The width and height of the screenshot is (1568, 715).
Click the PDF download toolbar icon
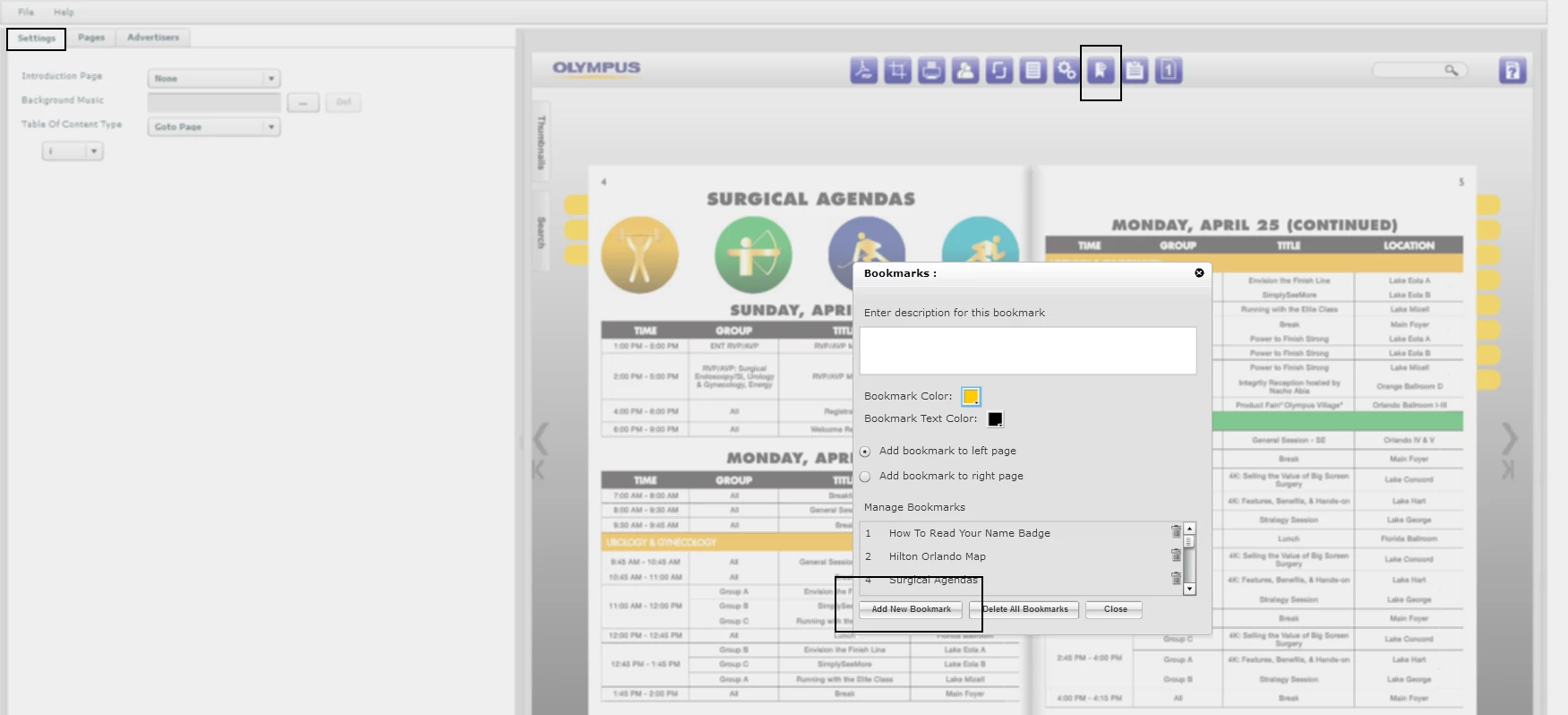(x=863, y=71)
